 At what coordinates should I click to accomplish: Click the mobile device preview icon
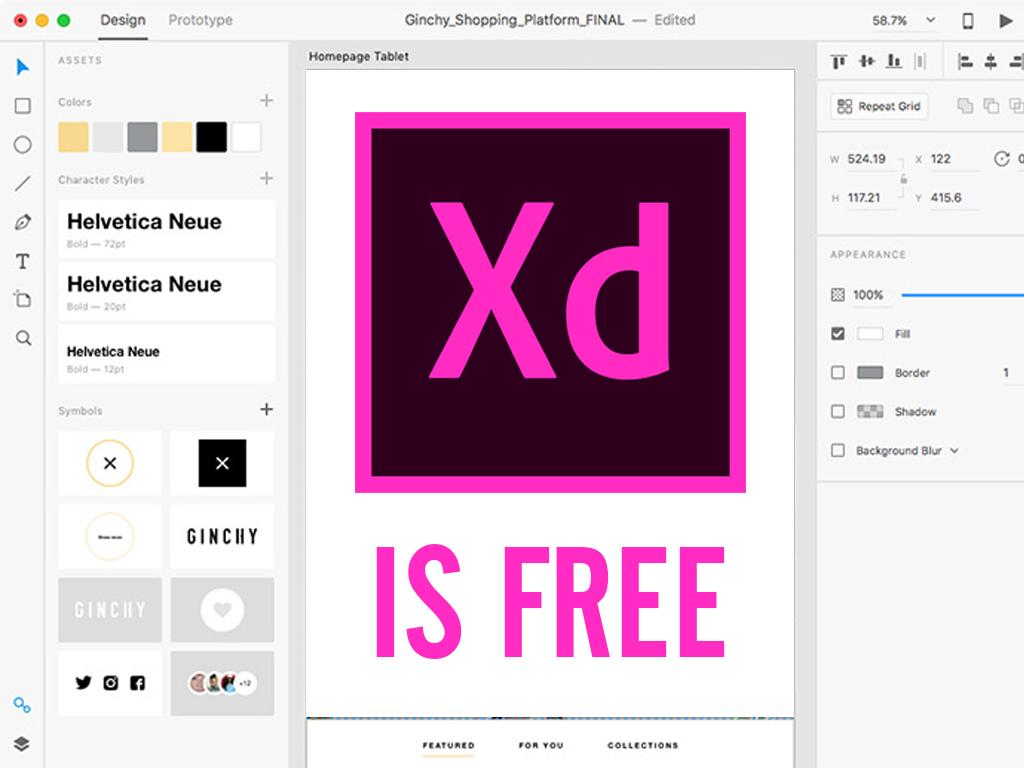pyautogui.click(x=968, y=21)
